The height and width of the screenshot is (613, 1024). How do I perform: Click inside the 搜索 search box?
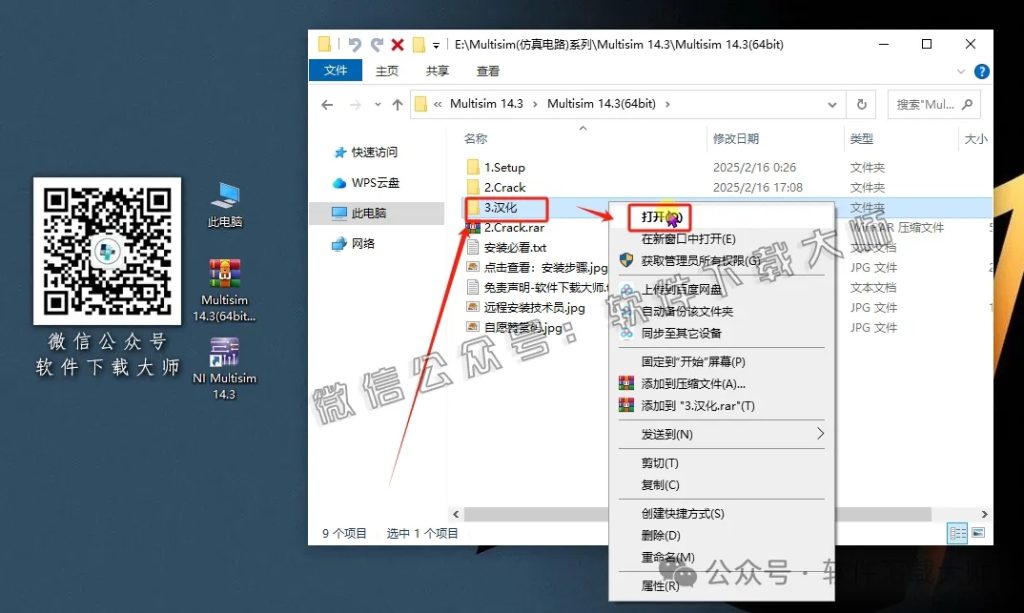coord(930,104)
